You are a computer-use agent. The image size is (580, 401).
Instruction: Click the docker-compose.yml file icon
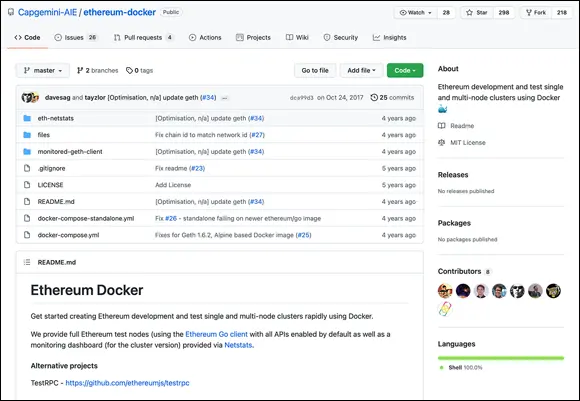(27, 235)
